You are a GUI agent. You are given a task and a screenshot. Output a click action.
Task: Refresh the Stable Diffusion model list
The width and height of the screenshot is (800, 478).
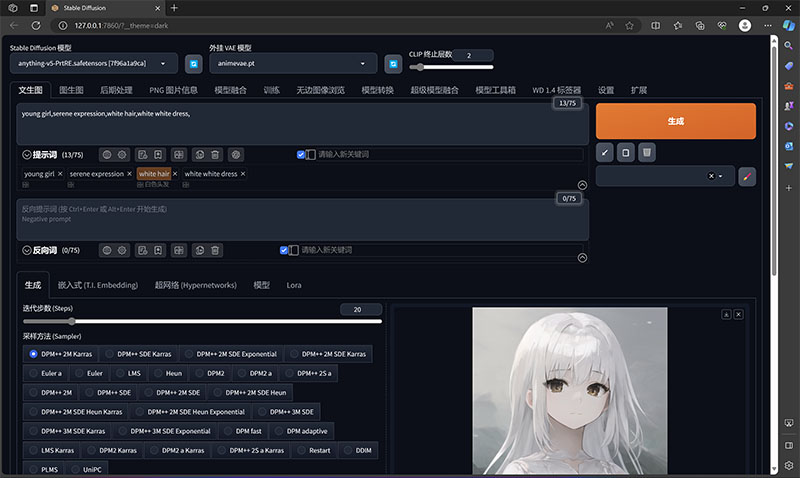193,64
